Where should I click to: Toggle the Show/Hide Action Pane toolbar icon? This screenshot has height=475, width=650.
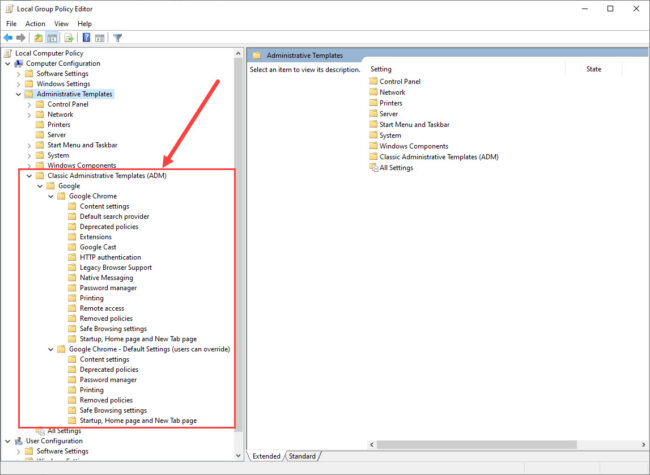(x=99, y=38)
